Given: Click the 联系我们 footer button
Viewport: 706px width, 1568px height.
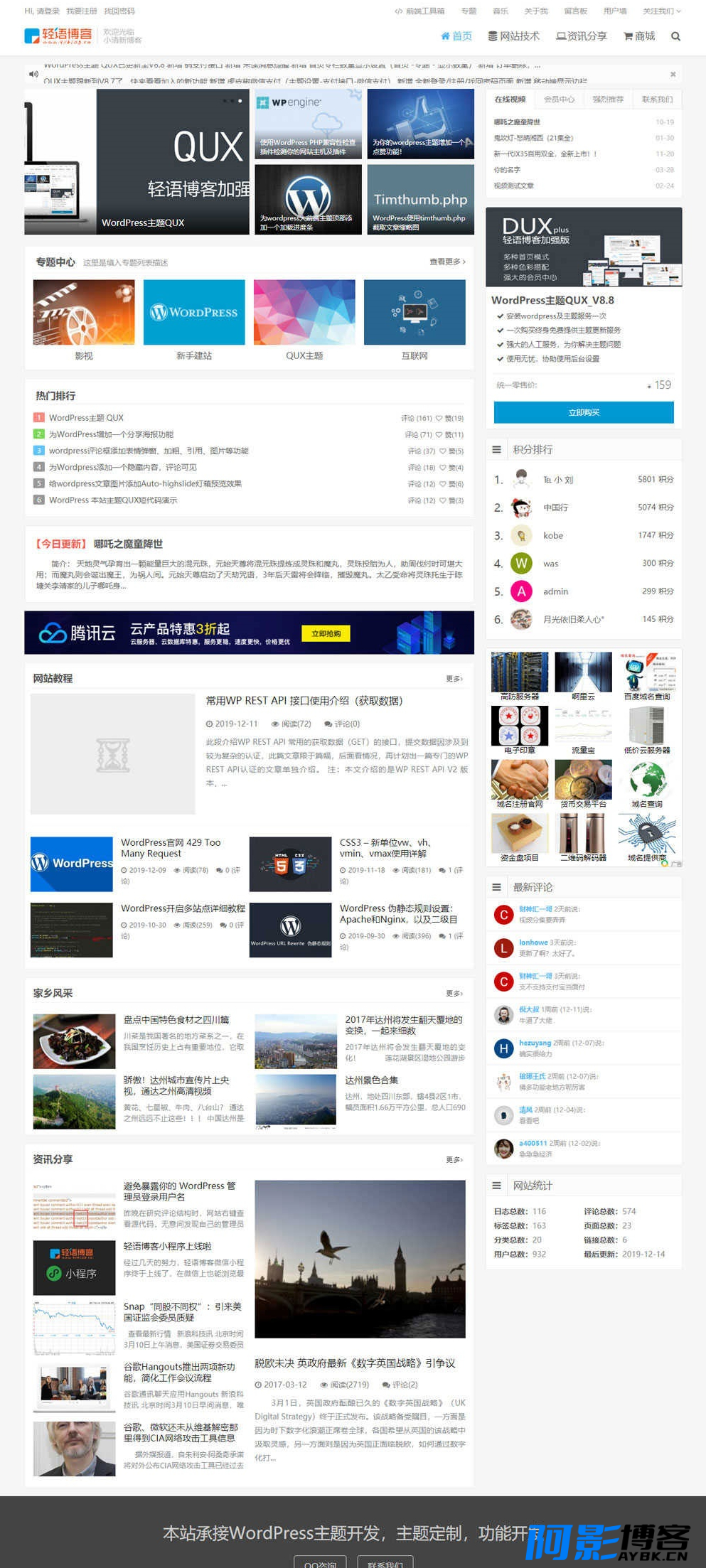Looking at the screenshot, I should 385,1563.
